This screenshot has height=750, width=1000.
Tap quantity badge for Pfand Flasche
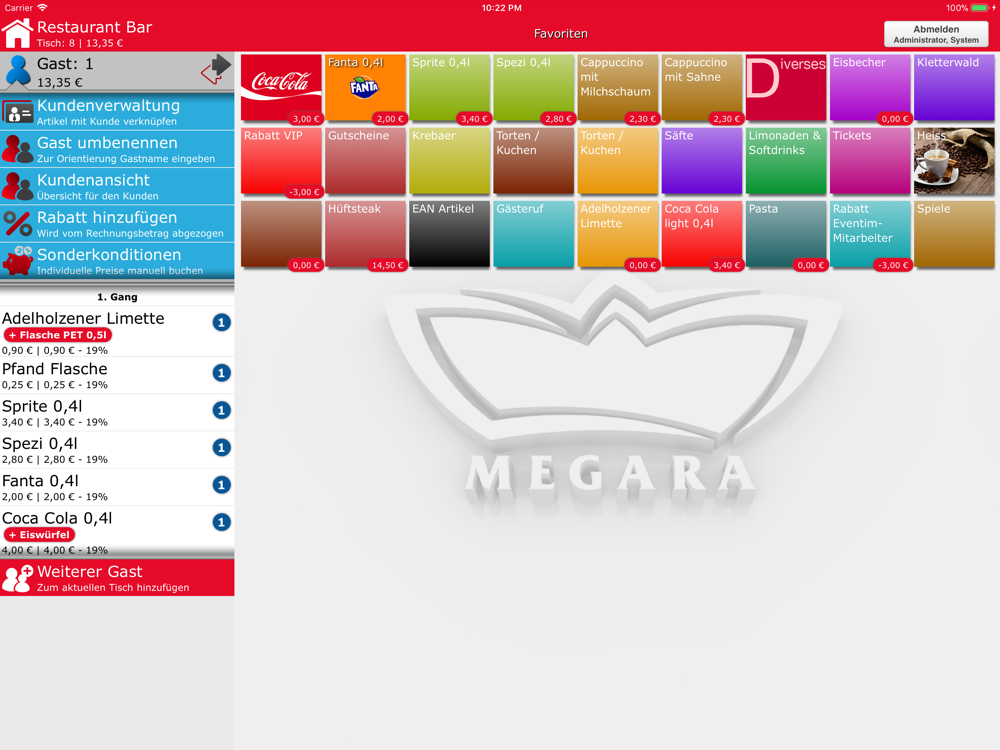tap(221, 373)
